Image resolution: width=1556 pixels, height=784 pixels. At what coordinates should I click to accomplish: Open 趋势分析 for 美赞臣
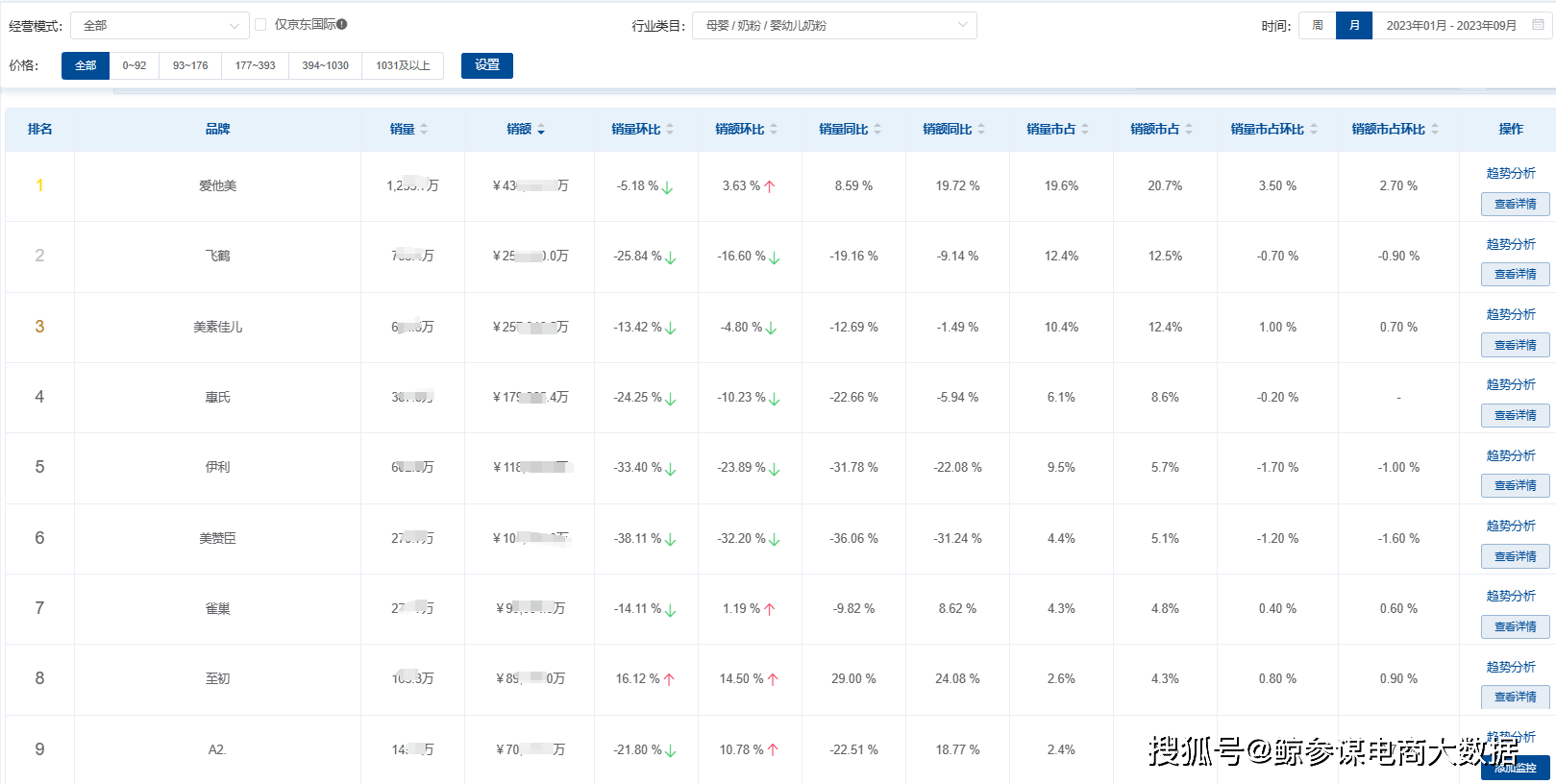coord(1511,526)
